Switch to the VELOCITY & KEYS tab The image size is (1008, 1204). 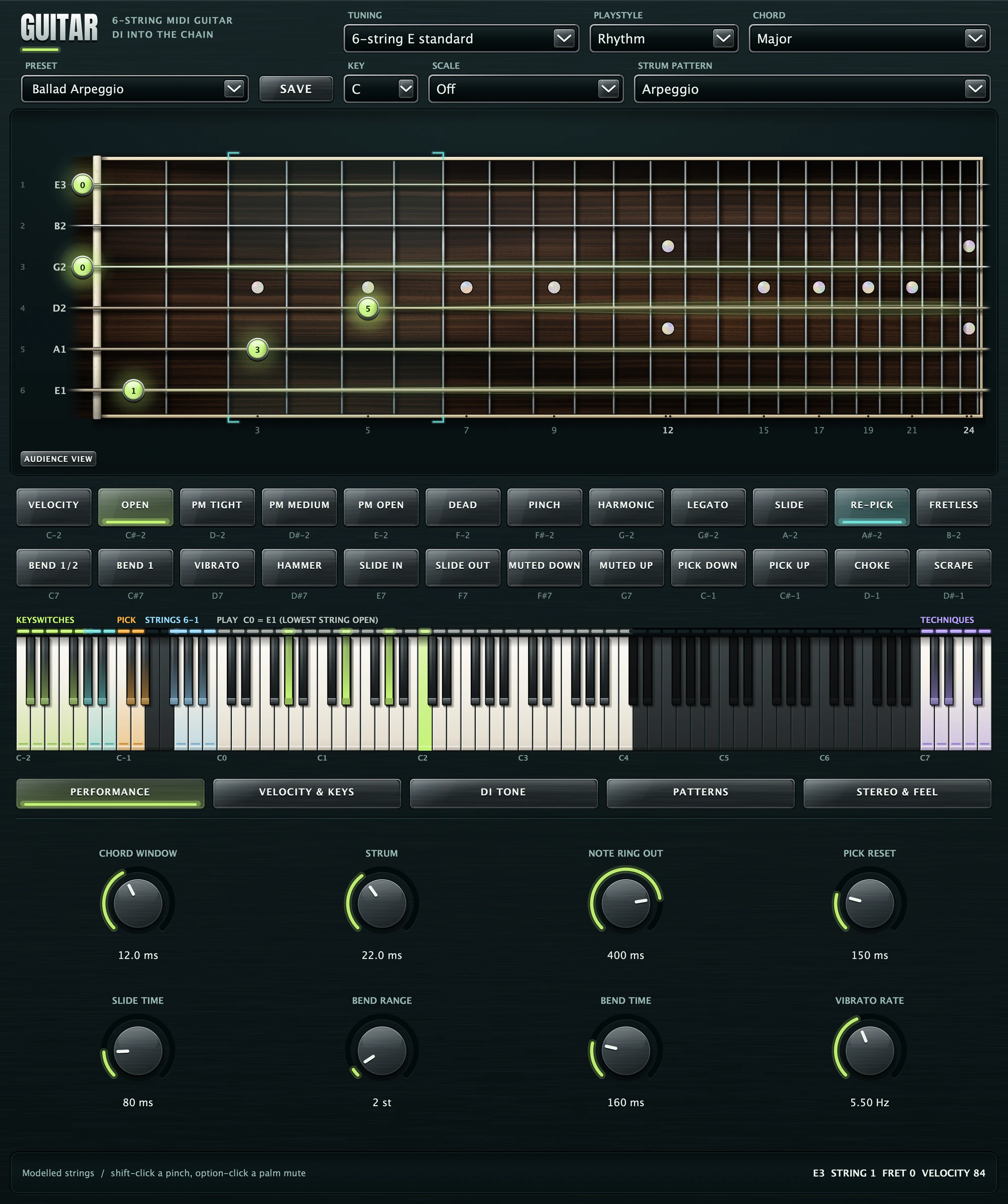[306, 793]
